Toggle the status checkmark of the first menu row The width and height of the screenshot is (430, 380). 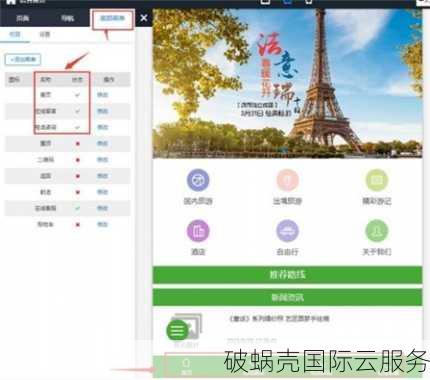77,95
